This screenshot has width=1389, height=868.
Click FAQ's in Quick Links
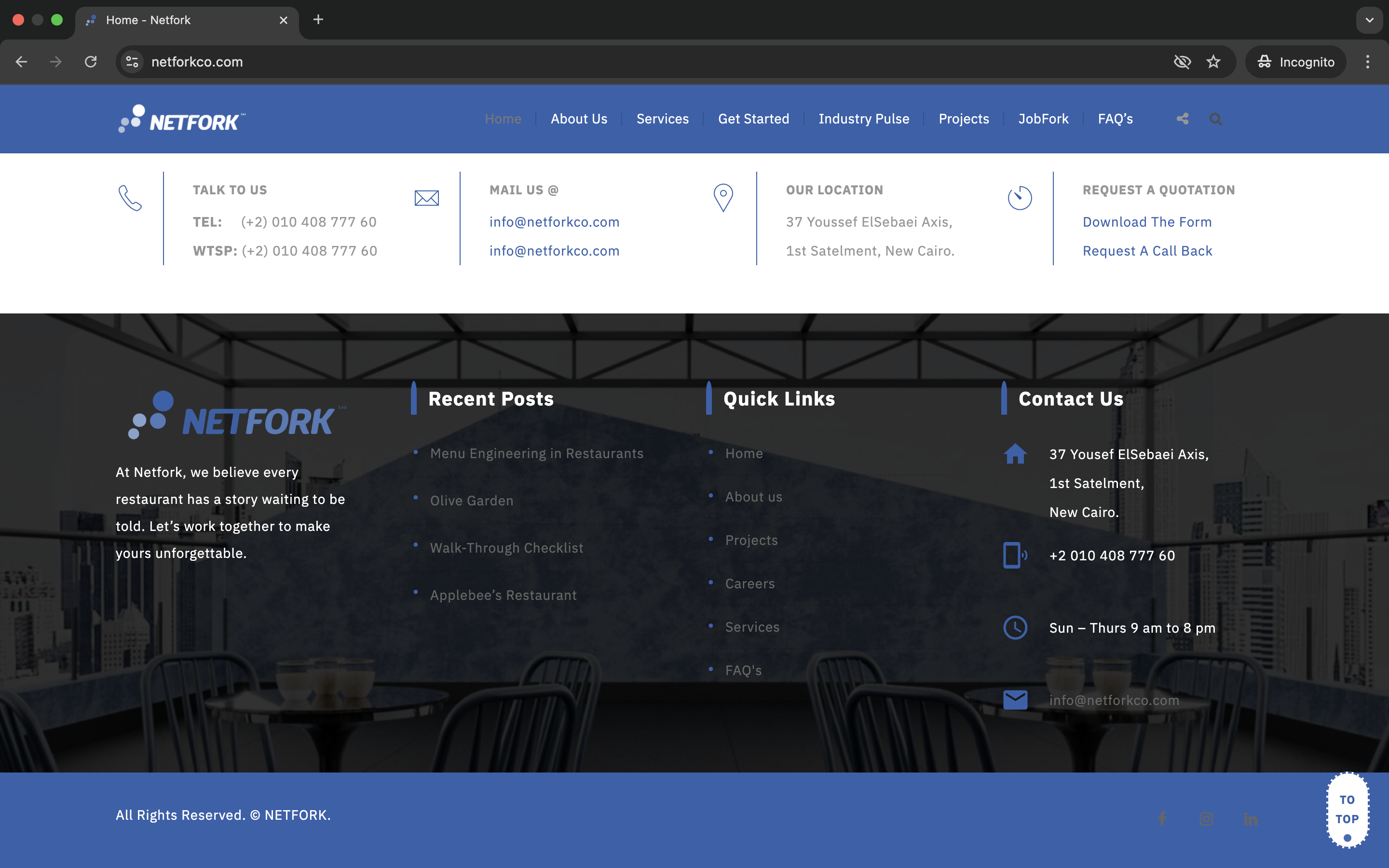click(743, 670)
